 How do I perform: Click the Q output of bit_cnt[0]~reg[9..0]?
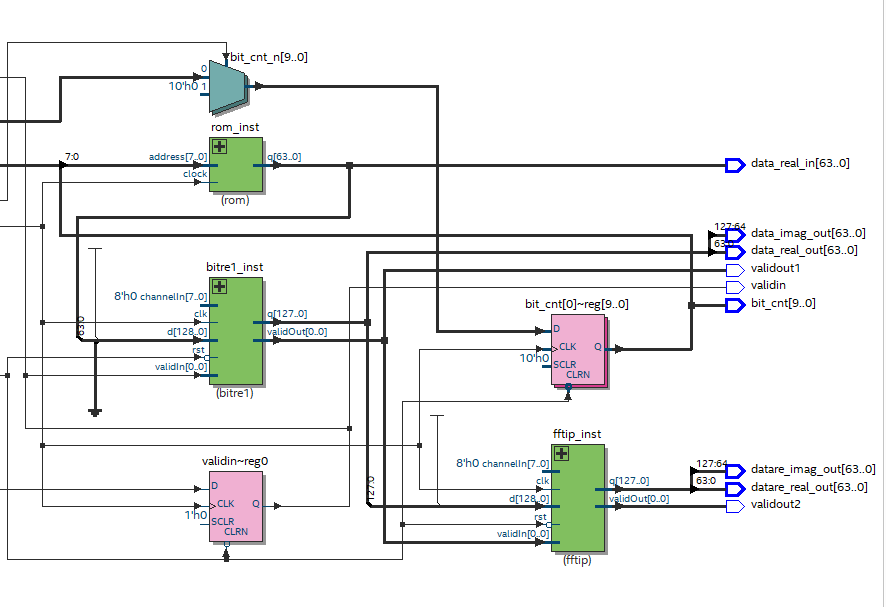click(x=598, y=346)
